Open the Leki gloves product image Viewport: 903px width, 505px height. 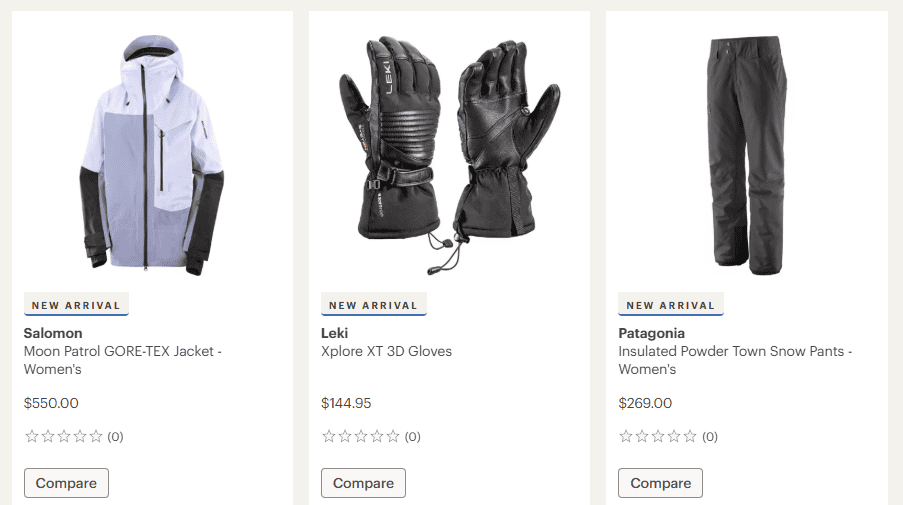[449, 155]
